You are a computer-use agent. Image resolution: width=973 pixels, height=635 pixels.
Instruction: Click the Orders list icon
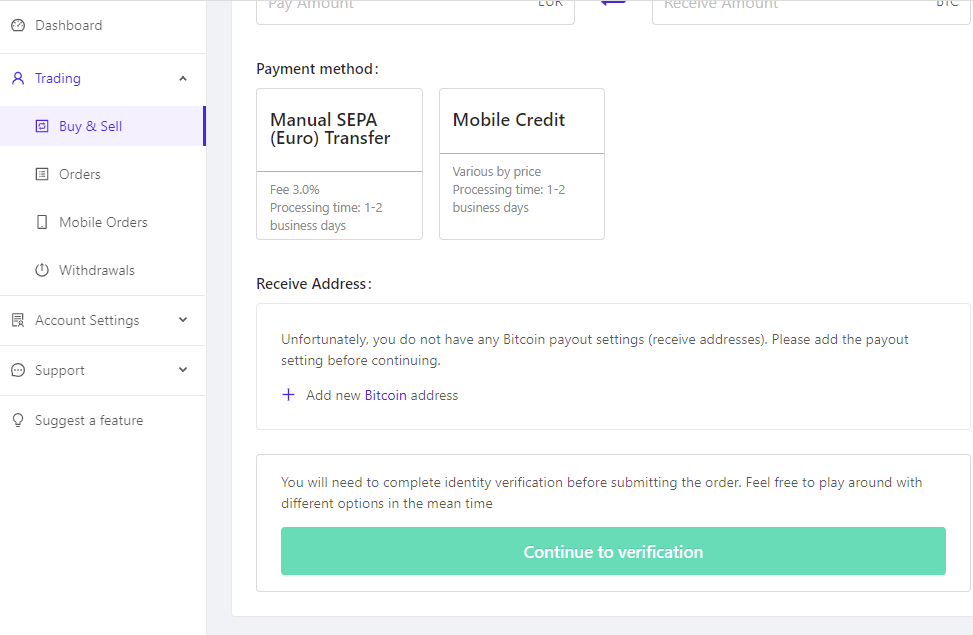42,174
